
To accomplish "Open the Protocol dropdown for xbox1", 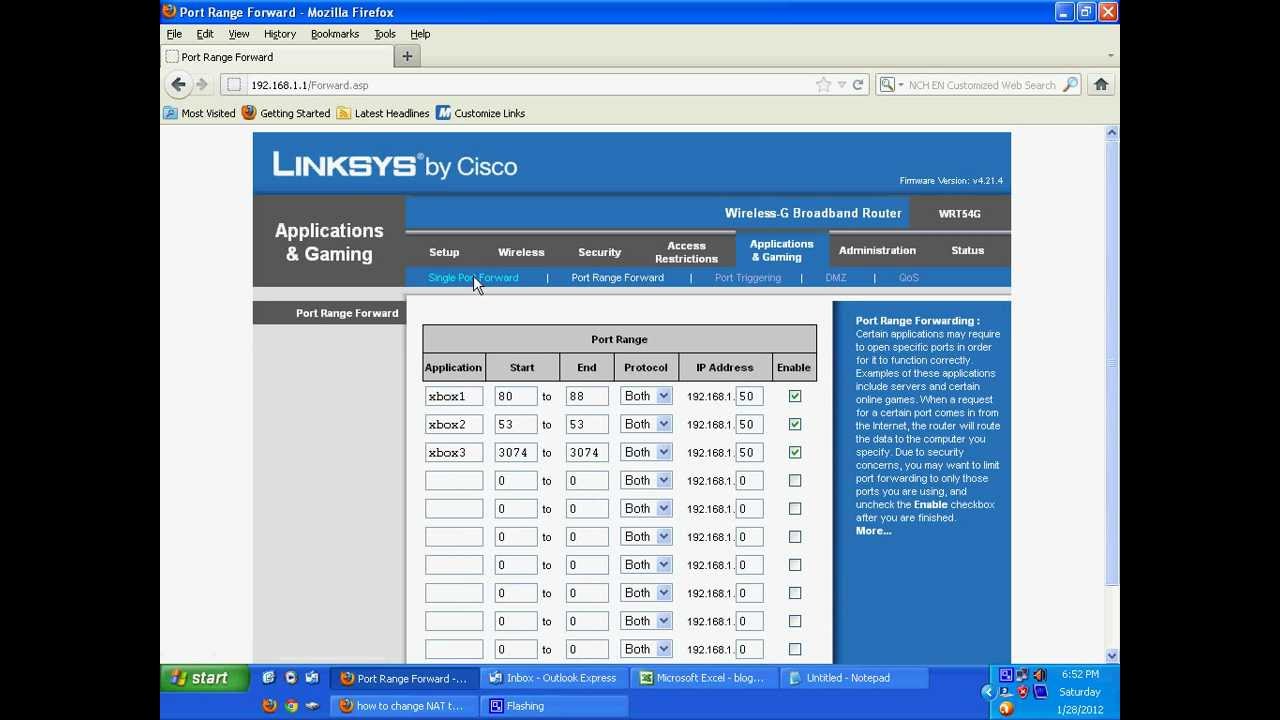I will [x=646, y=396].
